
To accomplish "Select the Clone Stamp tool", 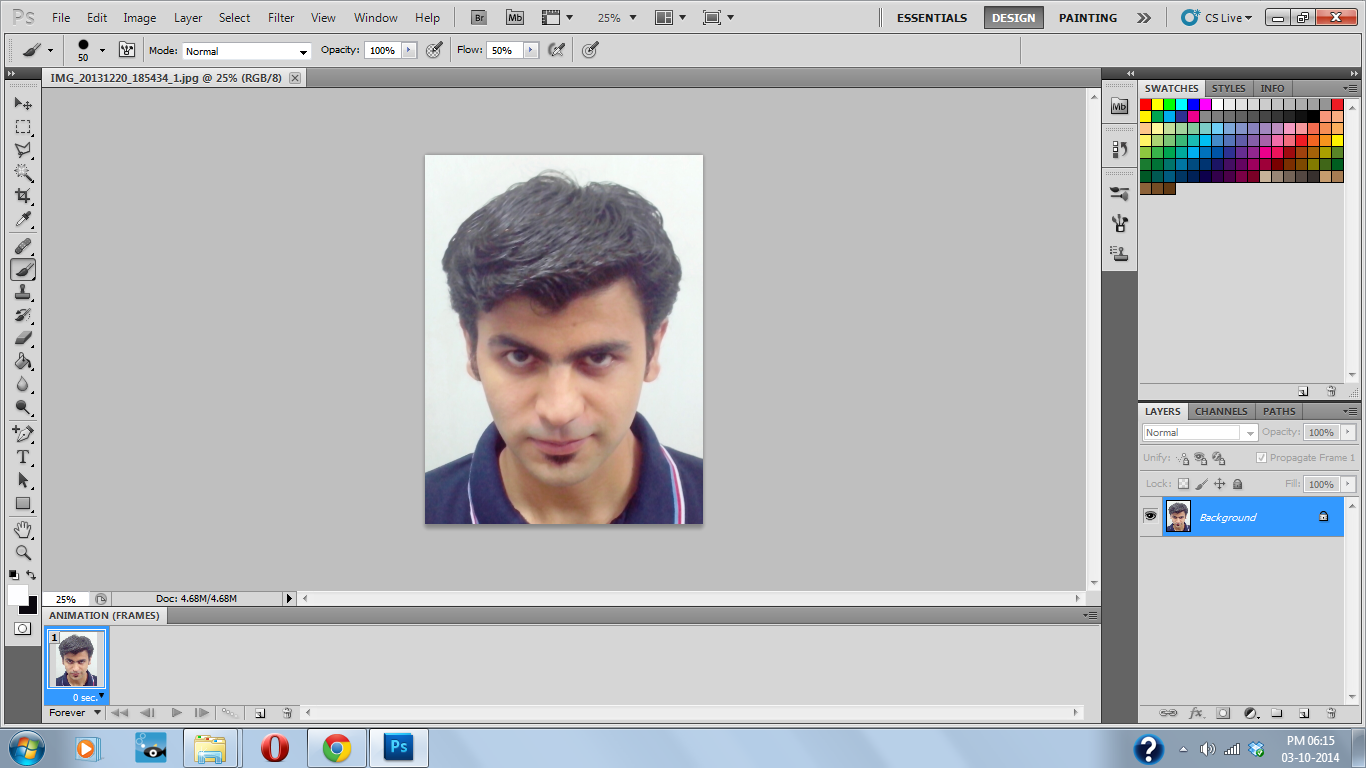I will coord(22,292).
